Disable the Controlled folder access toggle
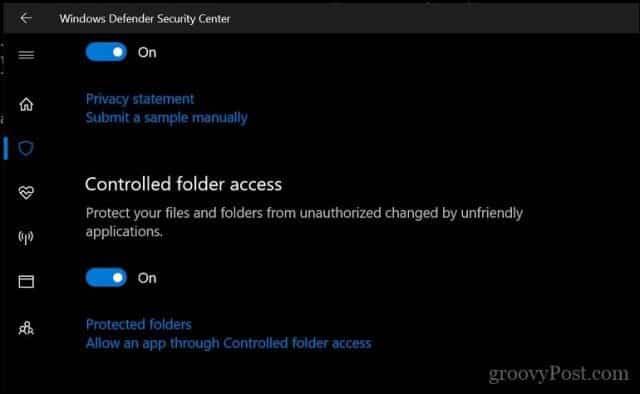This screenshot has height=394, width=640. pos(106,278)
